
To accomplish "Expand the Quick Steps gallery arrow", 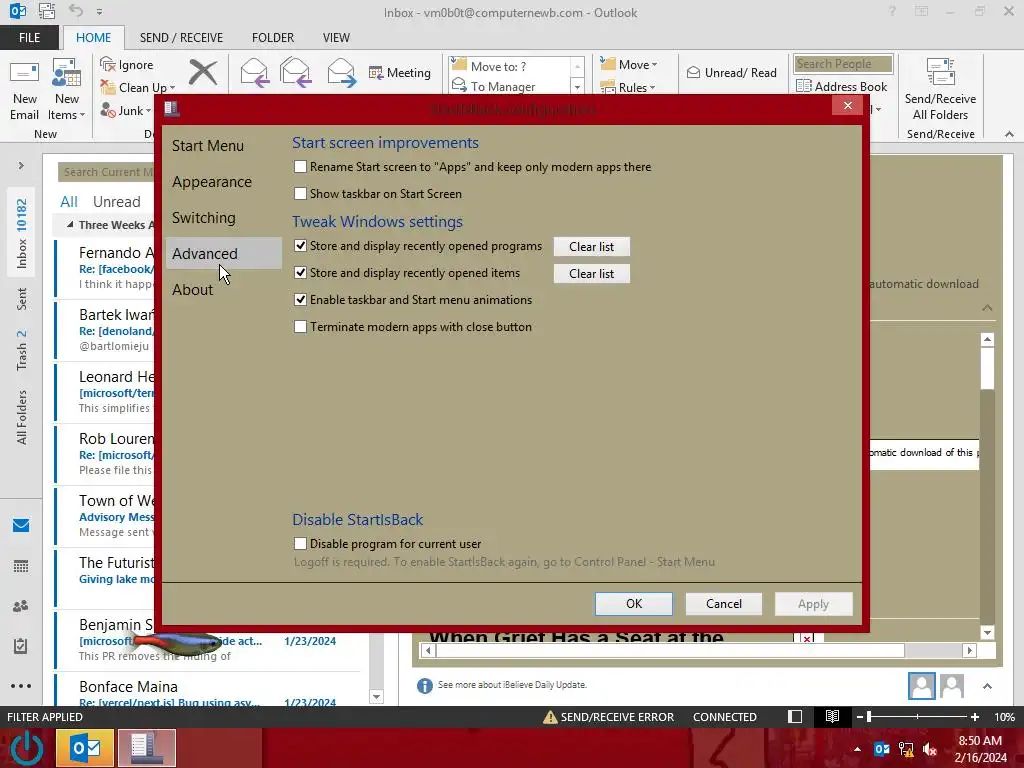I will coord(577,87).
